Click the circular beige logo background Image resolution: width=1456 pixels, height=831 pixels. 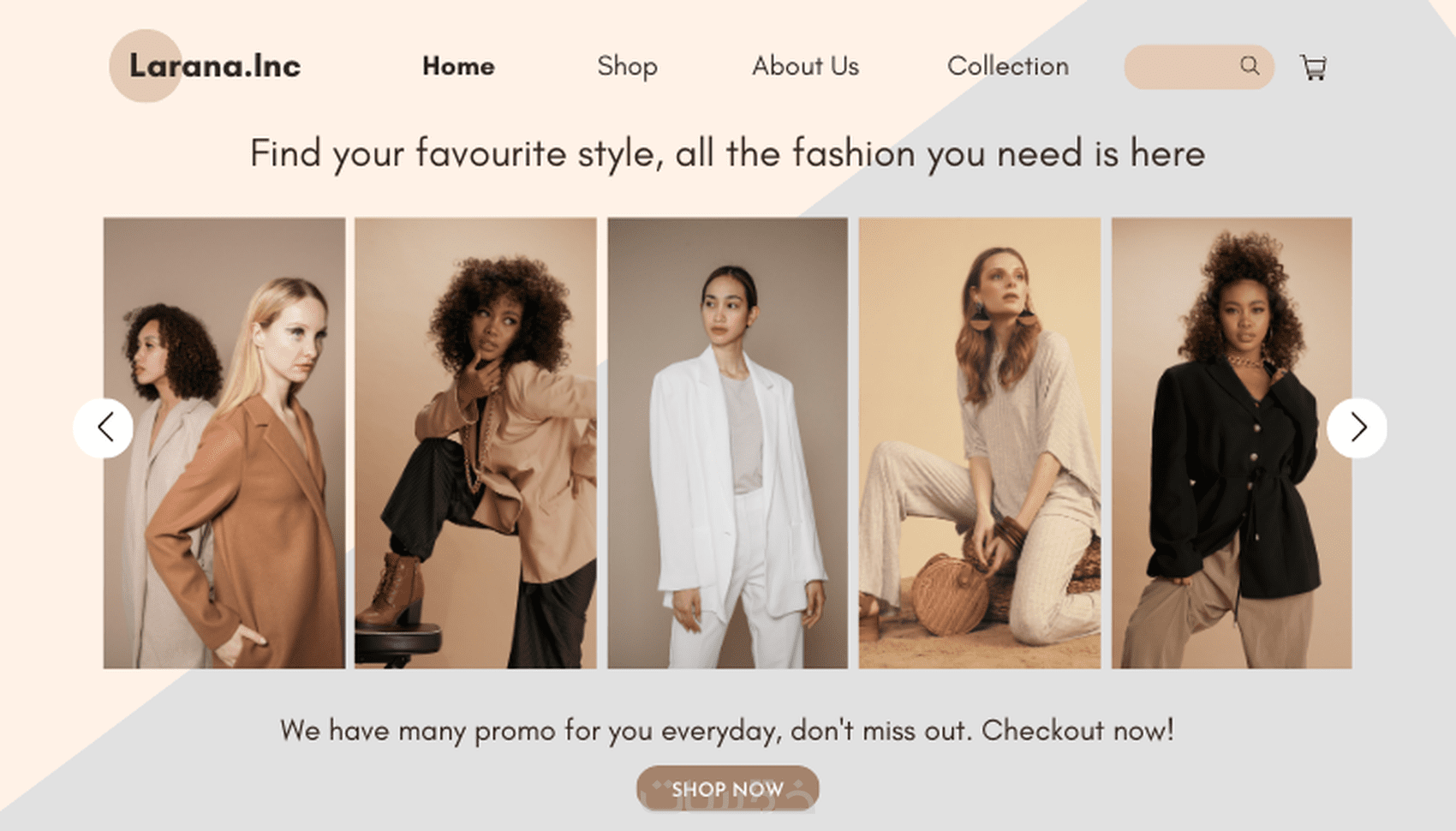146,66
